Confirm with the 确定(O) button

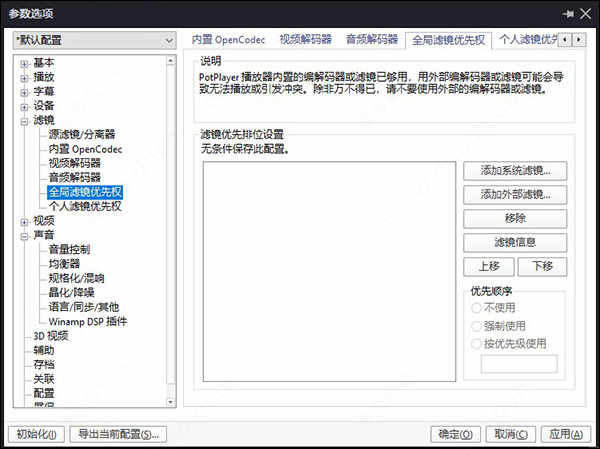coord(455,434)
